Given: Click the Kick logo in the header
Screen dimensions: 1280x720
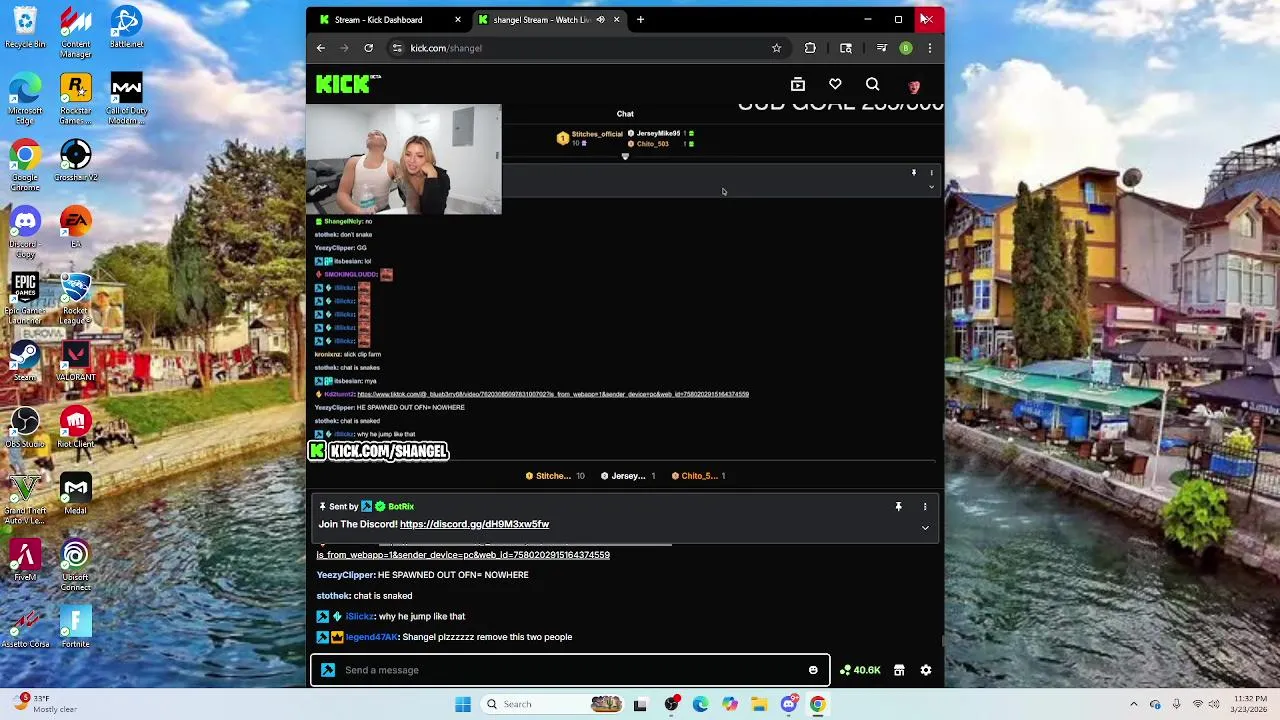Looking at the screenshot, I should point(347,85).
